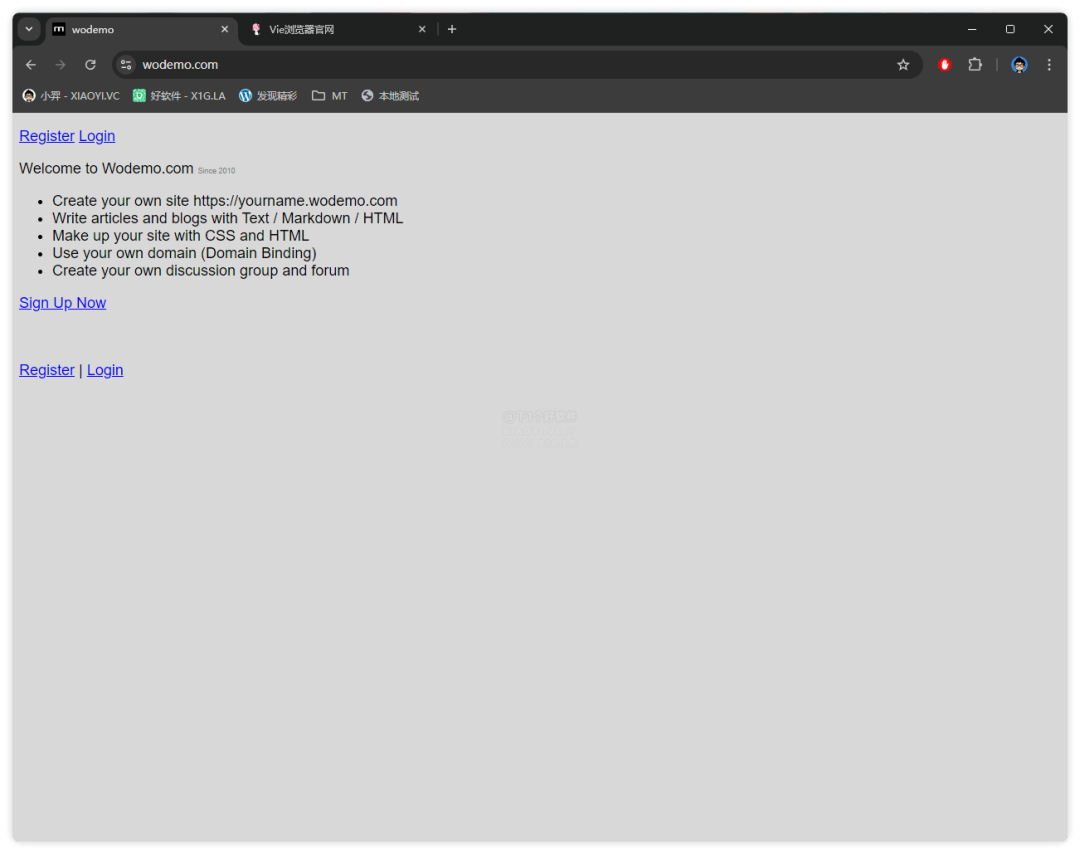This screenshot has height=854, width=1080.
Task: Open the tab search dropdown arrow
Action: tap(29, 29)
